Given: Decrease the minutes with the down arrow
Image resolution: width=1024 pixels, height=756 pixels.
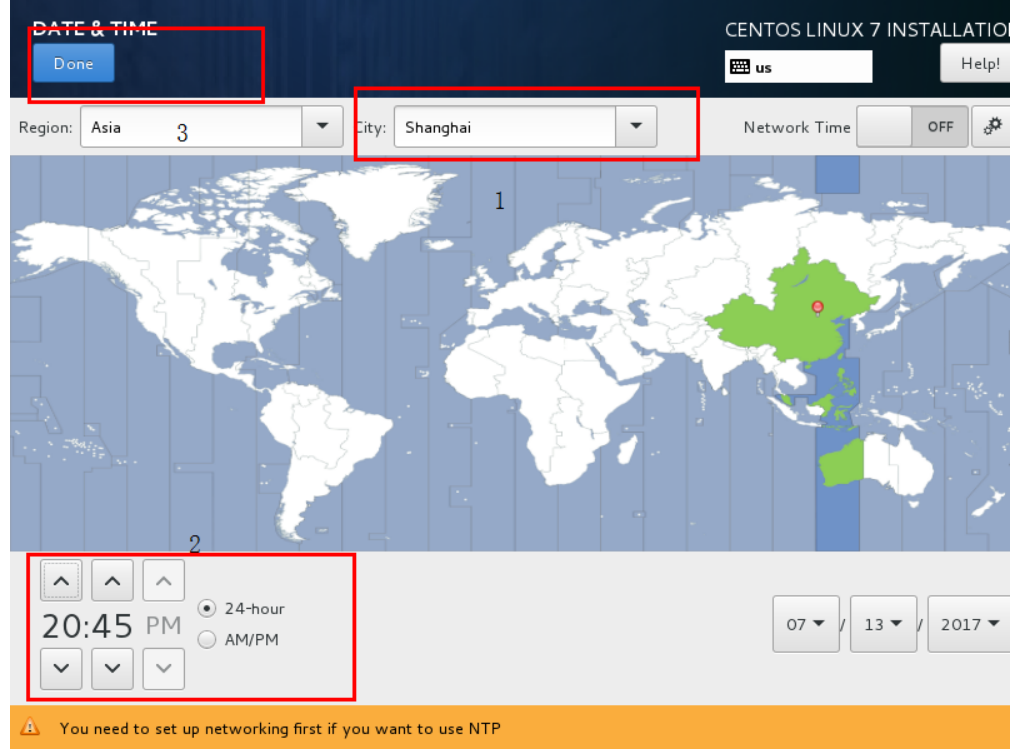Looking at the screenshot, I should point(112,669).
